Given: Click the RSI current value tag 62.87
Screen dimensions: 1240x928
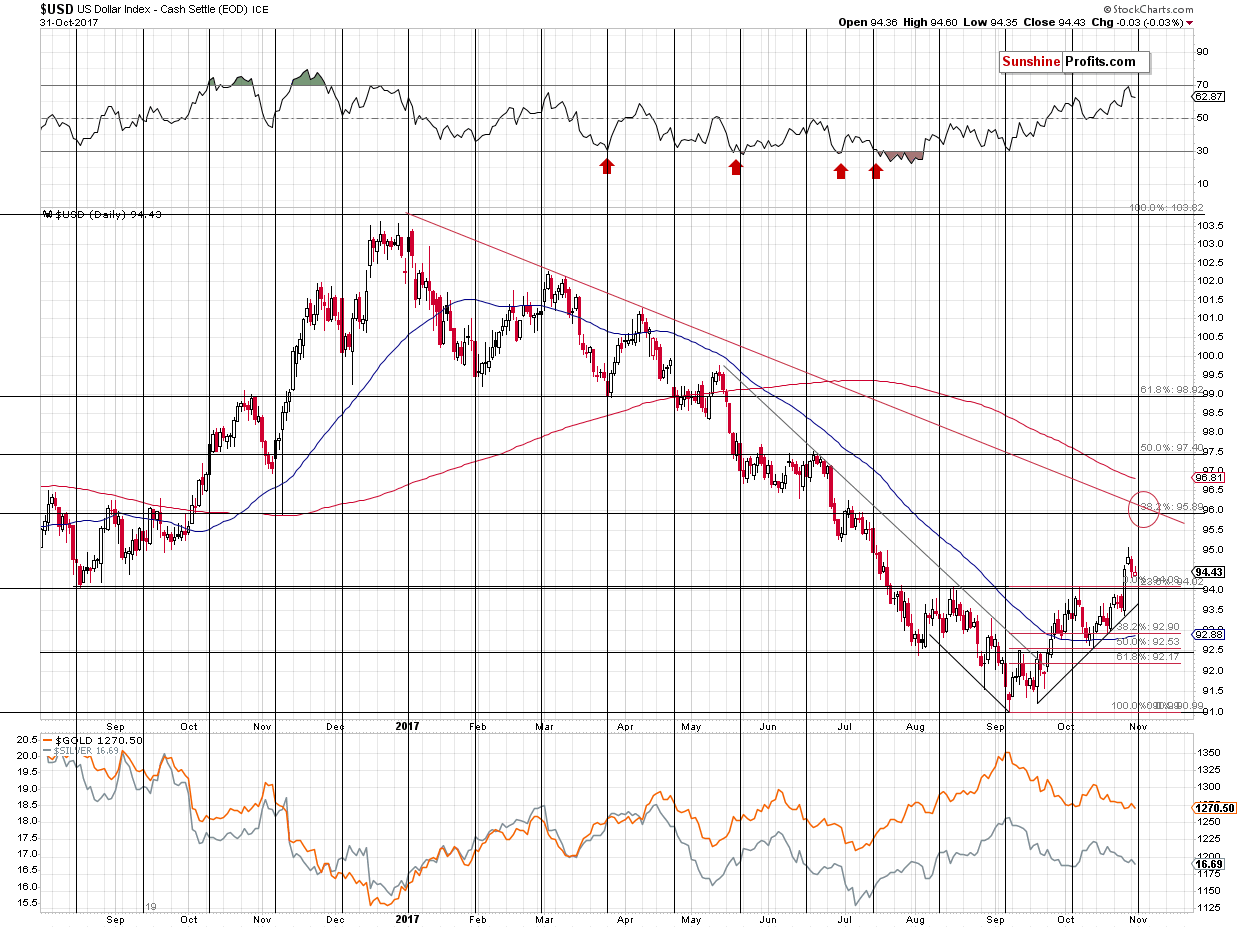Looking at the screenshot, I should [x=1209, y=97].
